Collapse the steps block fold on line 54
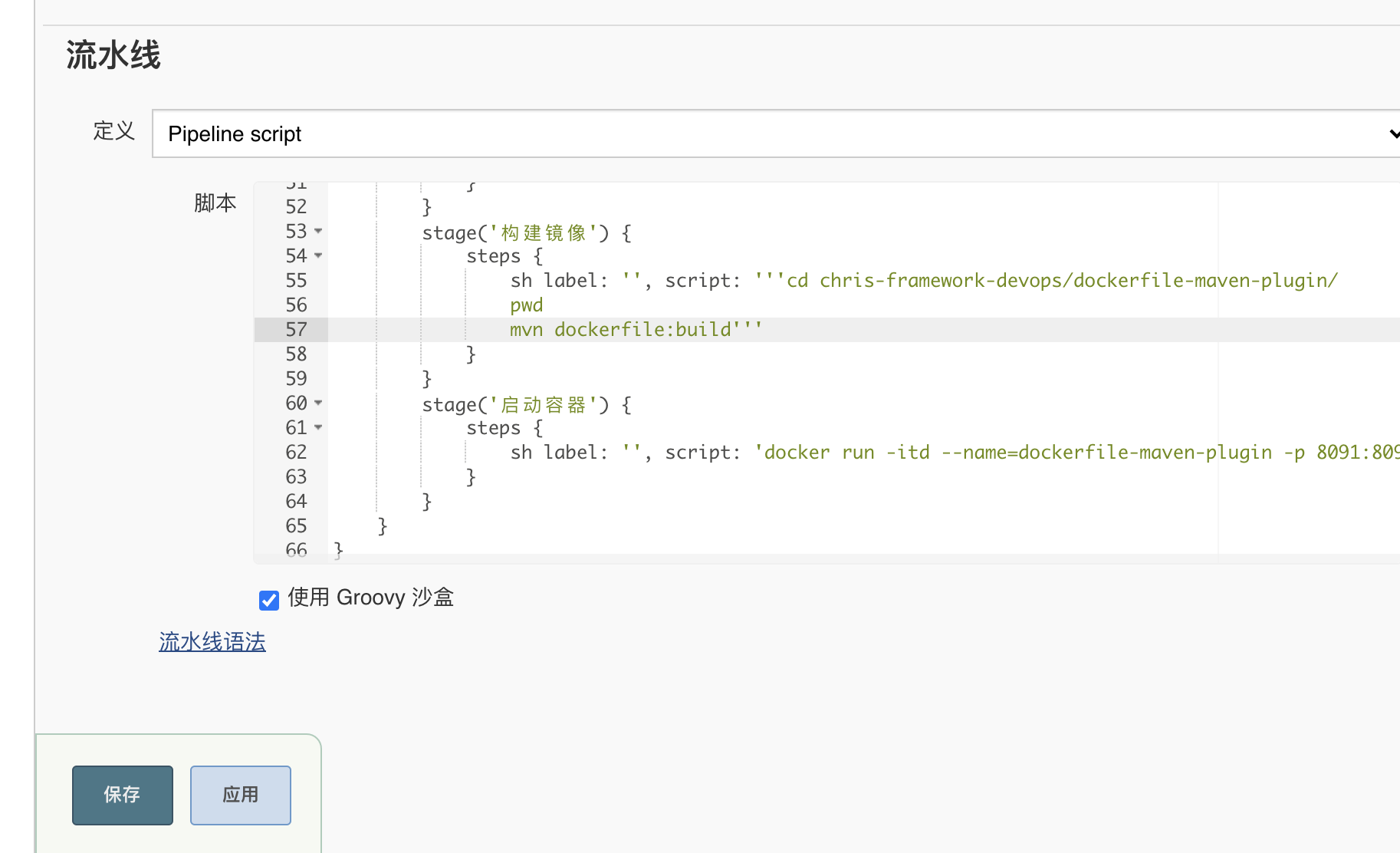1400x853 pixels. 319,256
